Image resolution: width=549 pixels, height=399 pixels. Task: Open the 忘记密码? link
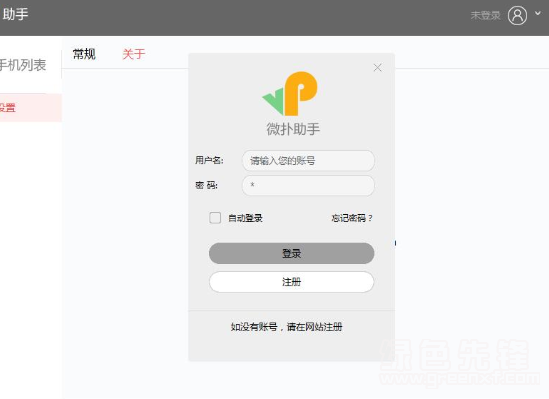(x=352, y=218)
